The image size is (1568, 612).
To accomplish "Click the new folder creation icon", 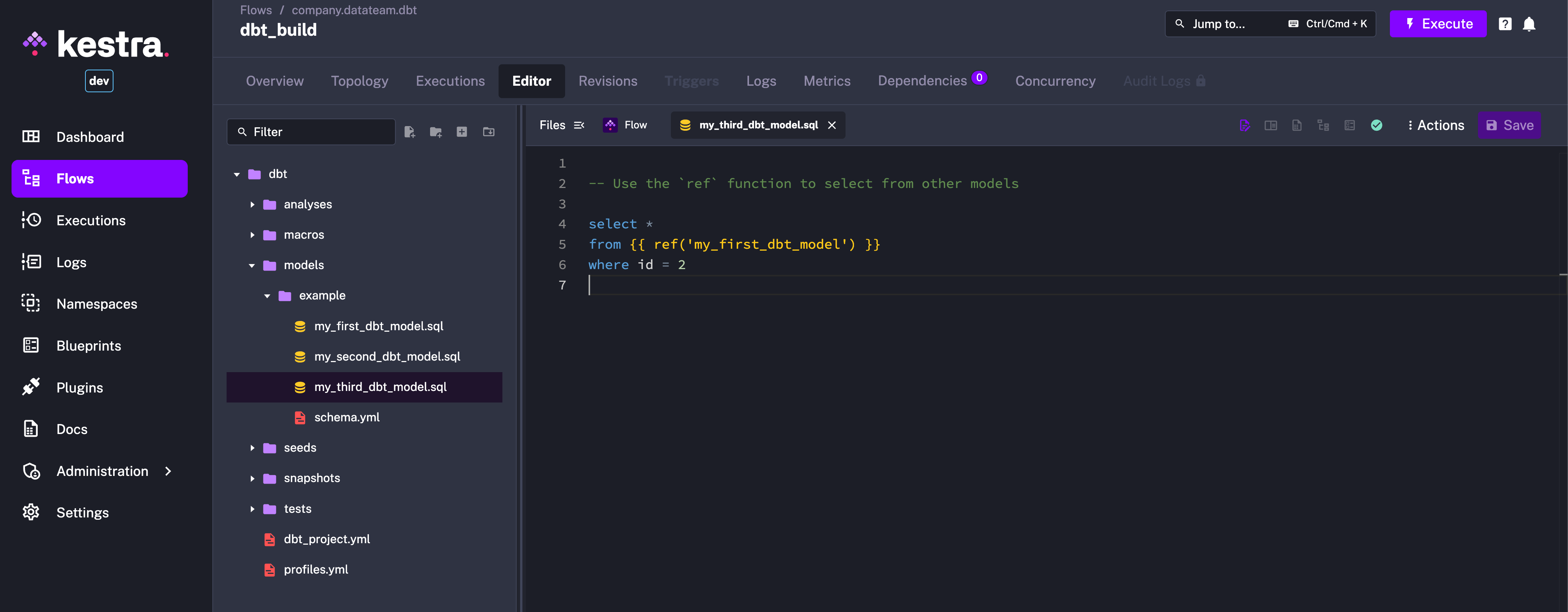I will (436, 131).
